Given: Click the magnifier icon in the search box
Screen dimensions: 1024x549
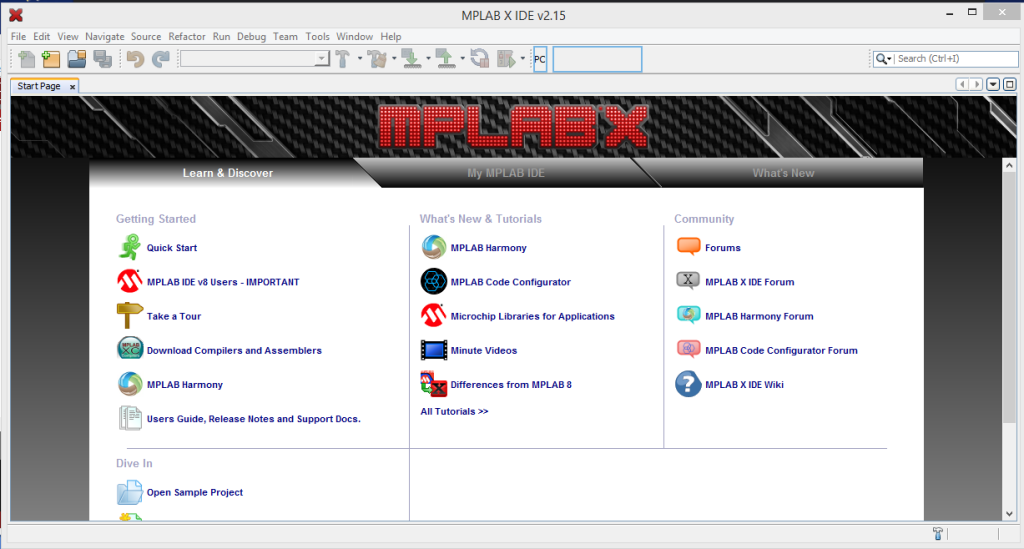Looking at the screenshot, I should point(881,59).
